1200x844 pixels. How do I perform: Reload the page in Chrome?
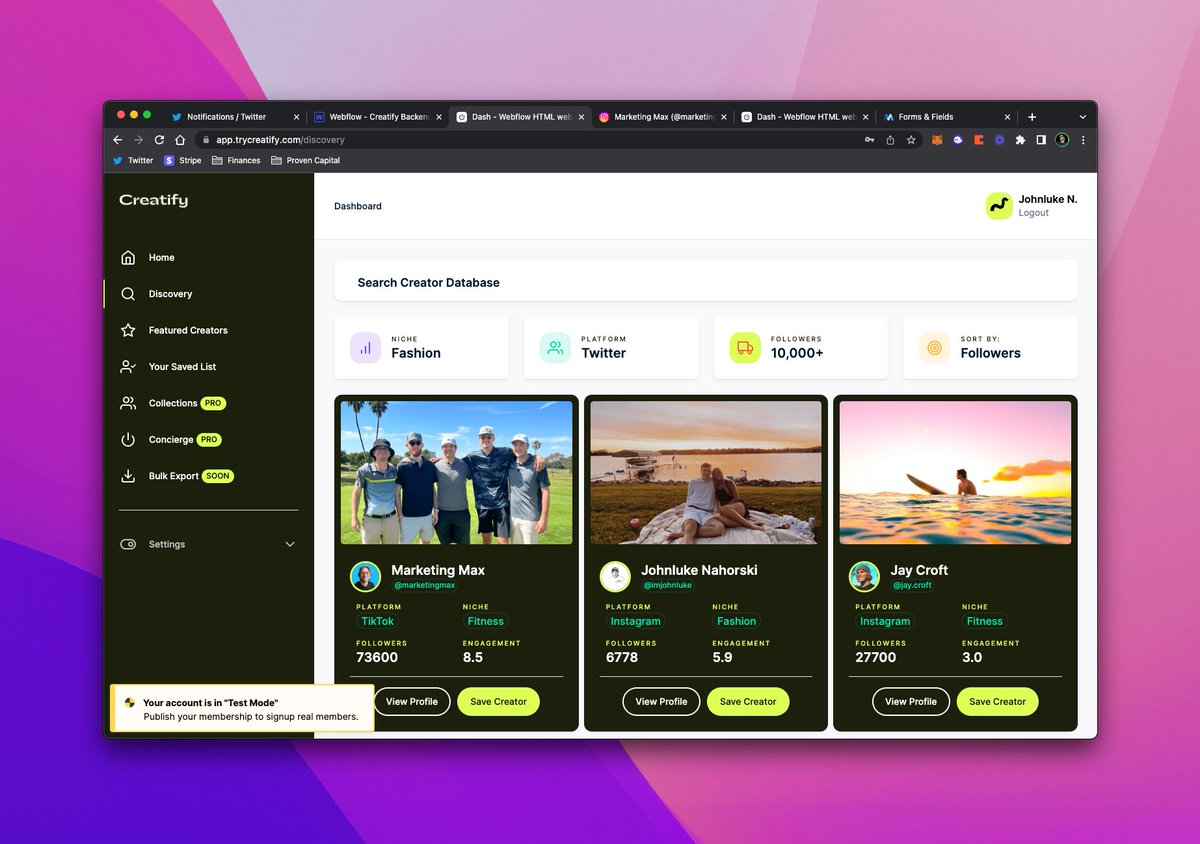click(159, 140)
